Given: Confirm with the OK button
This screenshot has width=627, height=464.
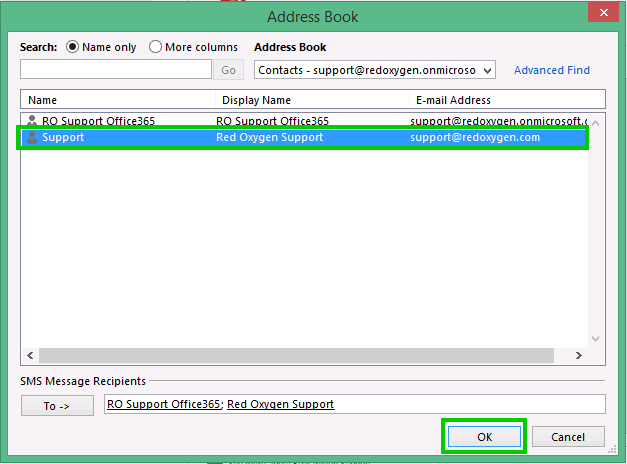Looking at the screenshot, I should tap(484, 437).
